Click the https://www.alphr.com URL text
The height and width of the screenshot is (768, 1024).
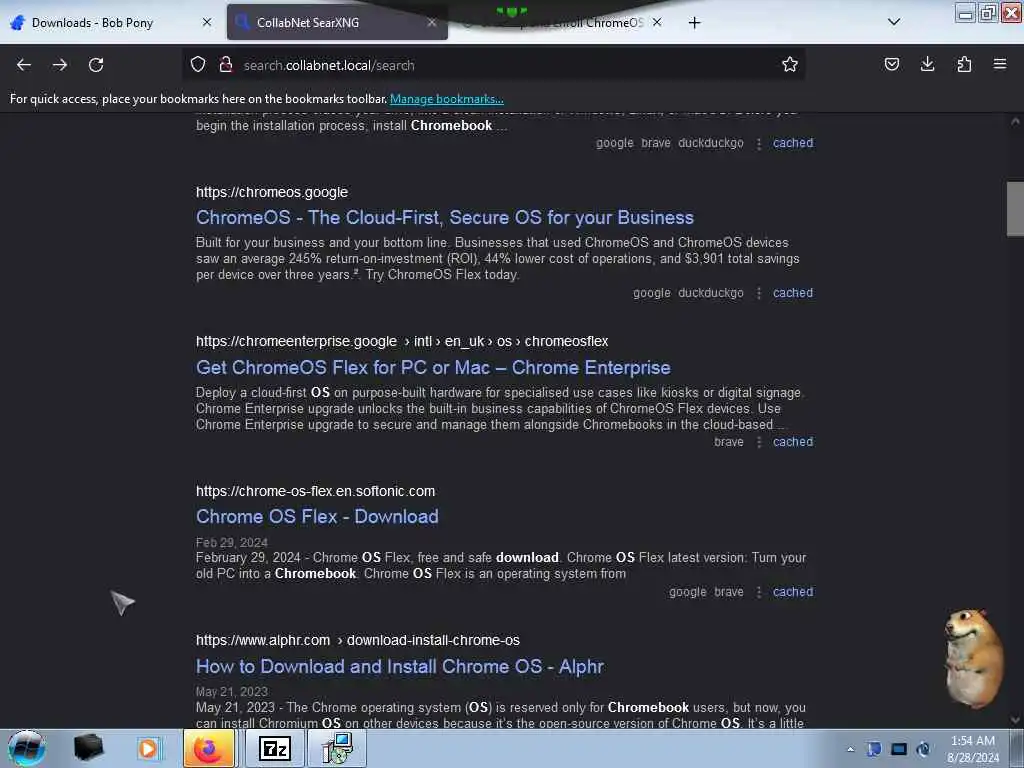pyautogui.click(x=263, y=640)
